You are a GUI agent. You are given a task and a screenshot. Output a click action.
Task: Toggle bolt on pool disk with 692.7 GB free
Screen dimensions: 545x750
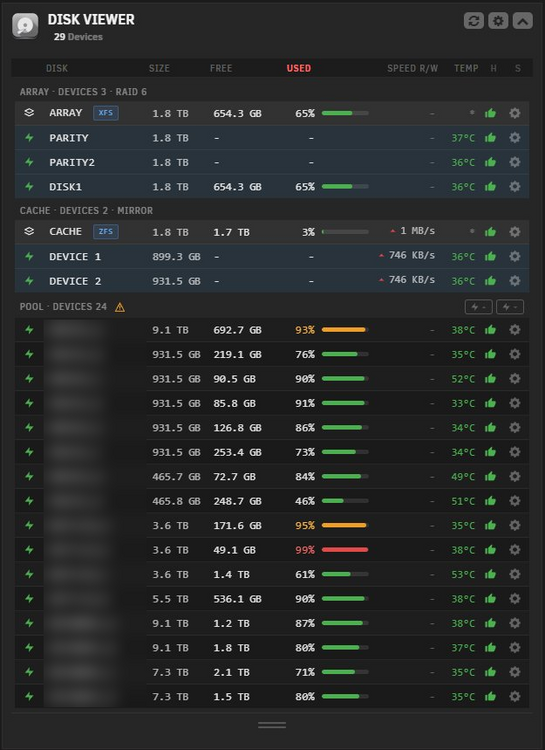pyautogui.click(x=29, y=330)
